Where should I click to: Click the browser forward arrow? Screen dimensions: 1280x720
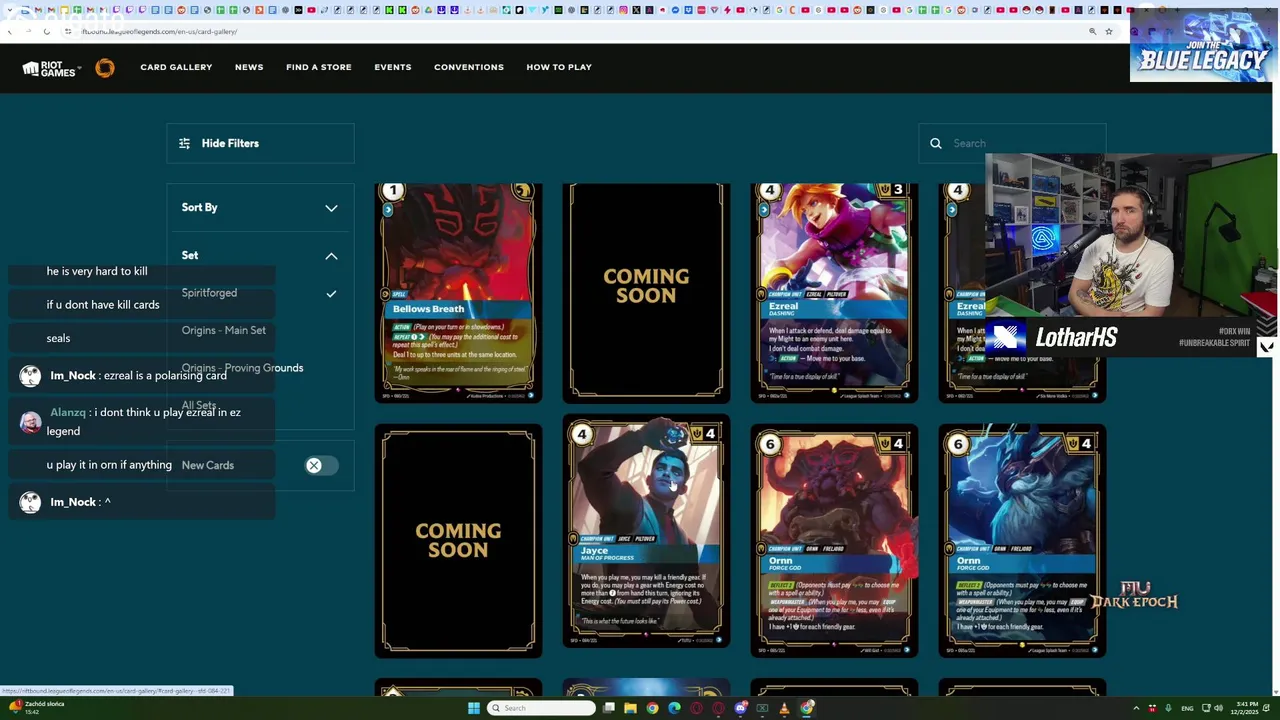(x=28, y=31)
